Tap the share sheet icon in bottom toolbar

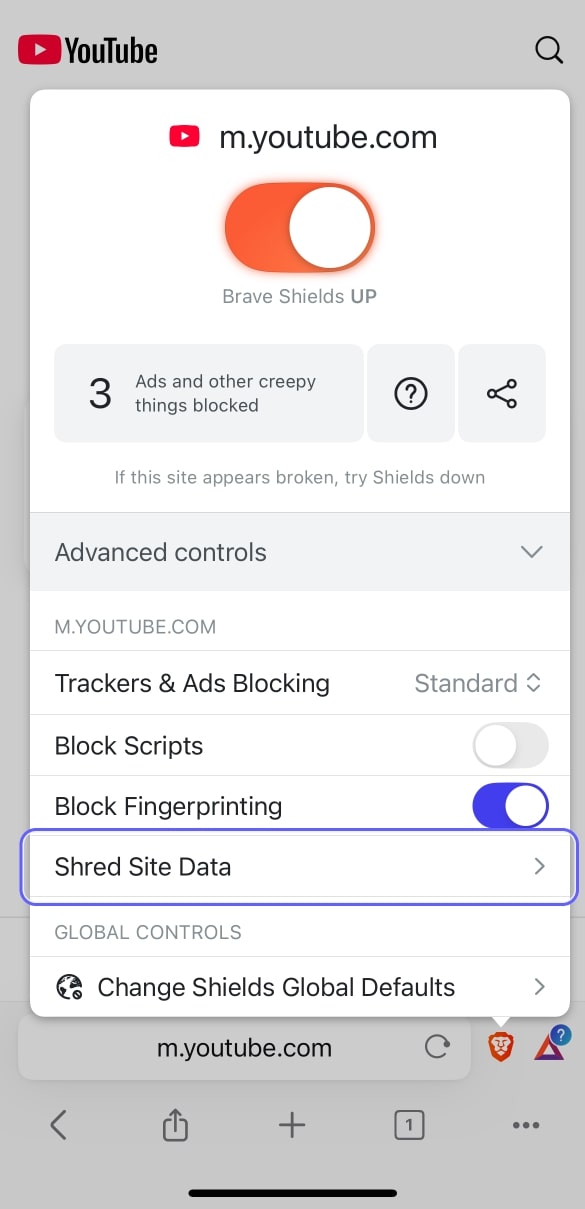(x=175, y=1125)
